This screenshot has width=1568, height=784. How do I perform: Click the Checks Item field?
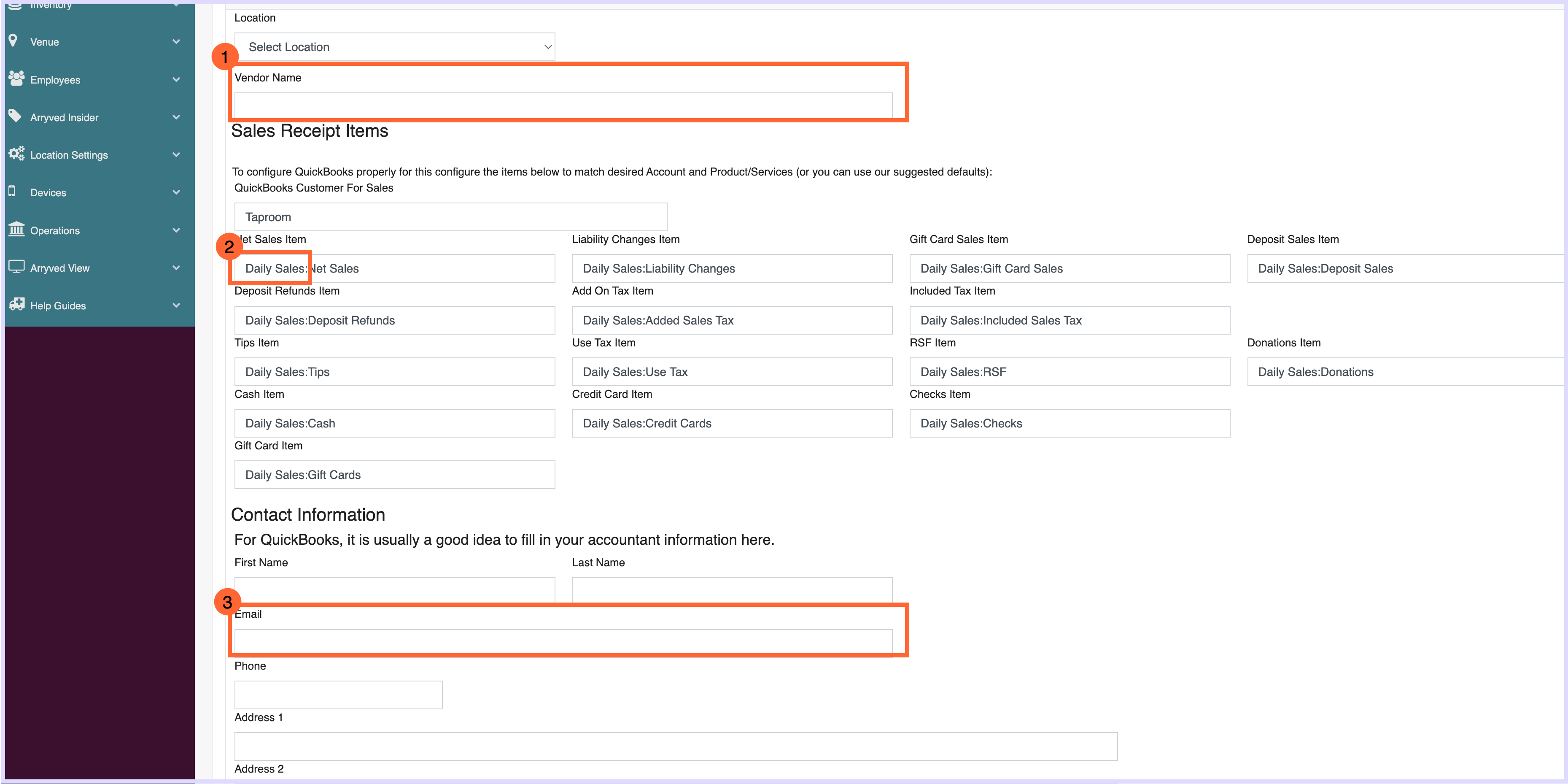coord(1070,423)
